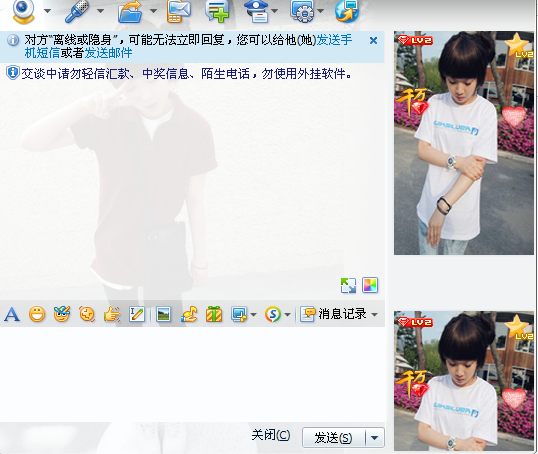Open the application settings gear-monitor icon

pos(302,12)
